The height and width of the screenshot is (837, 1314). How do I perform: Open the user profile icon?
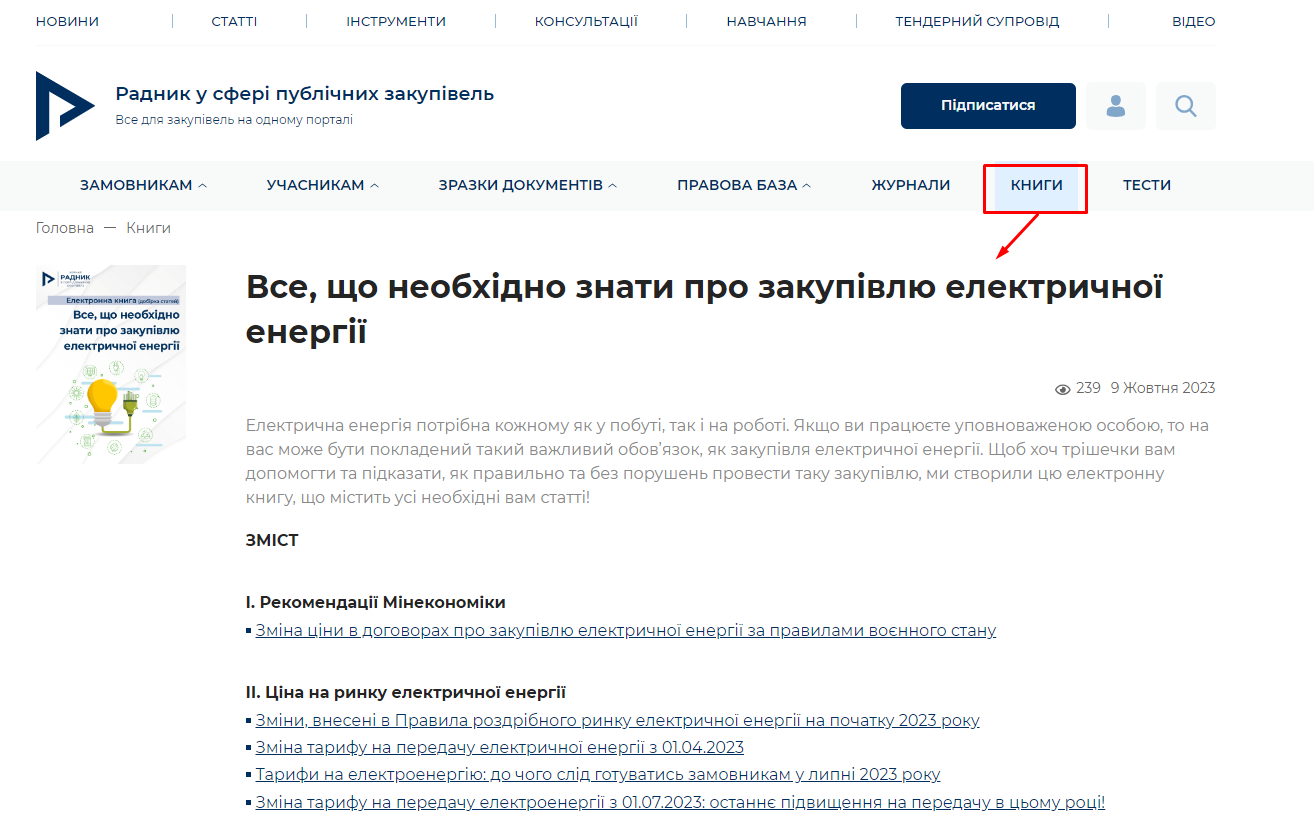1115,106
